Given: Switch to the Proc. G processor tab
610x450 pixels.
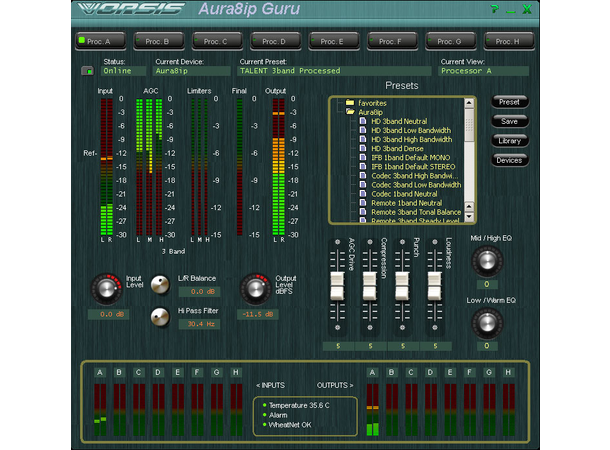Looking at the screenshot, I should 451,41.
